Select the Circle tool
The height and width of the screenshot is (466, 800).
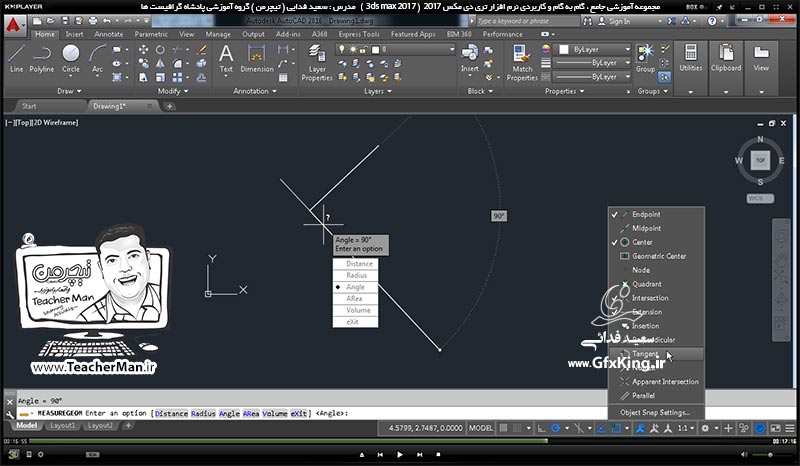(70, 59)
